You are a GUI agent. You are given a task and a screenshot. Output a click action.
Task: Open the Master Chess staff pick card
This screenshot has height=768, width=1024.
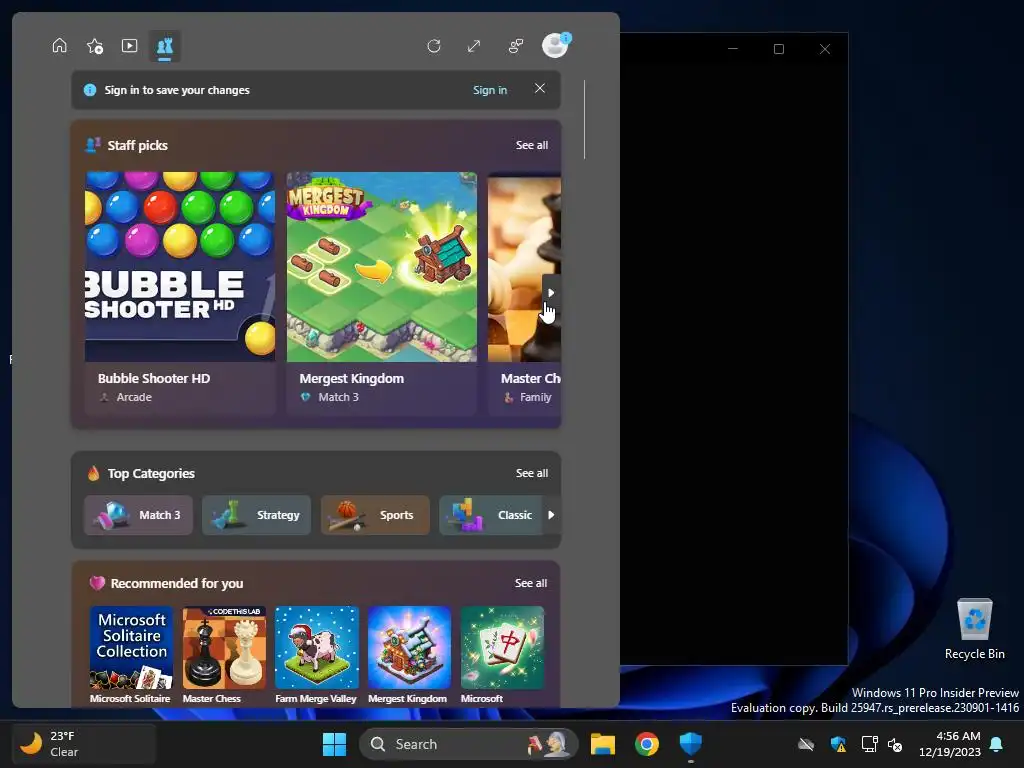pos(524,293)
